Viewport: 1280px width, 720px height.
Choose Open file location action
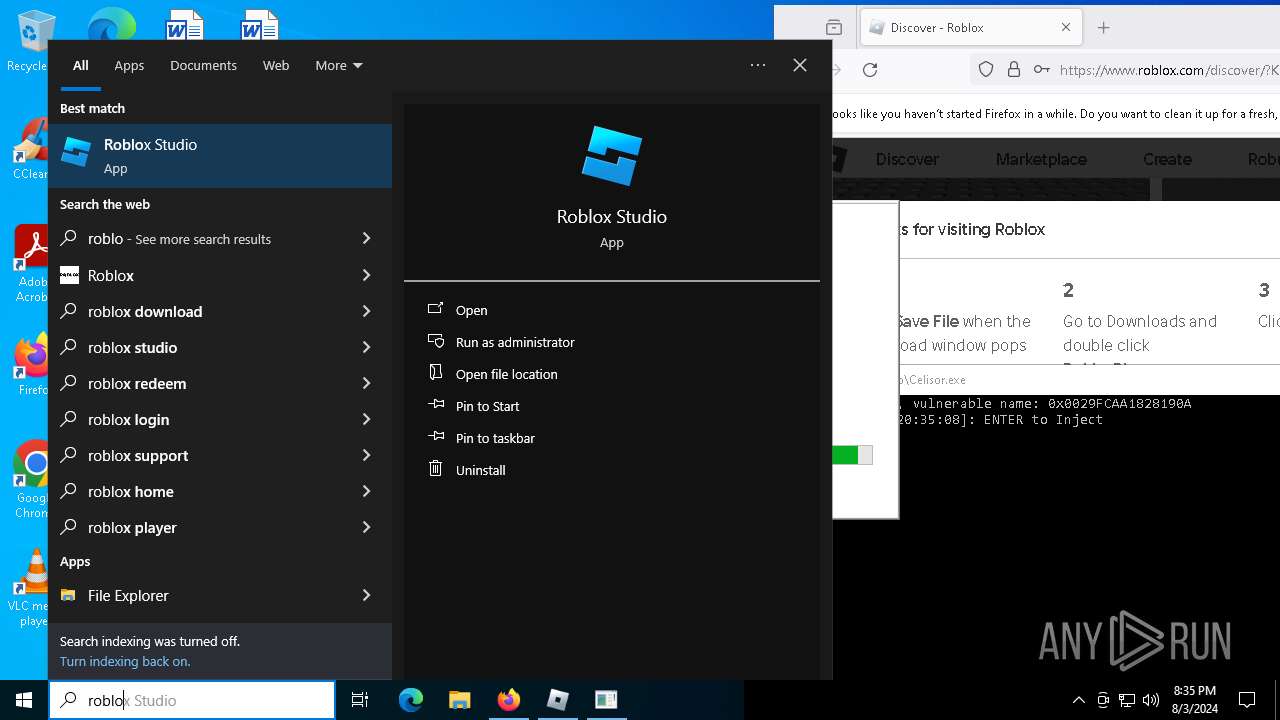tap(507, 374)
